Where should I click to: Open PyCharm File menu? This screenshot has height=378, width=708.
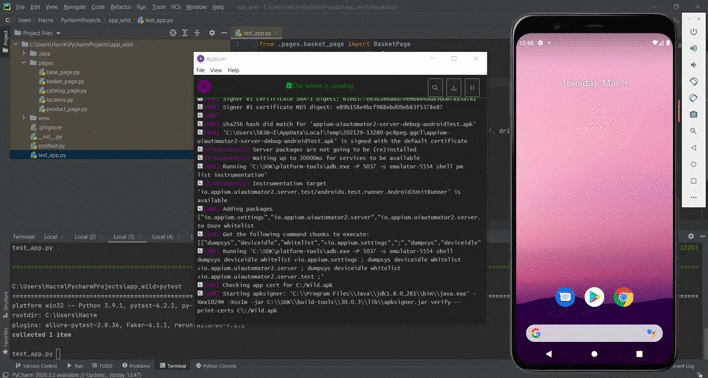[x=20, y=7]
